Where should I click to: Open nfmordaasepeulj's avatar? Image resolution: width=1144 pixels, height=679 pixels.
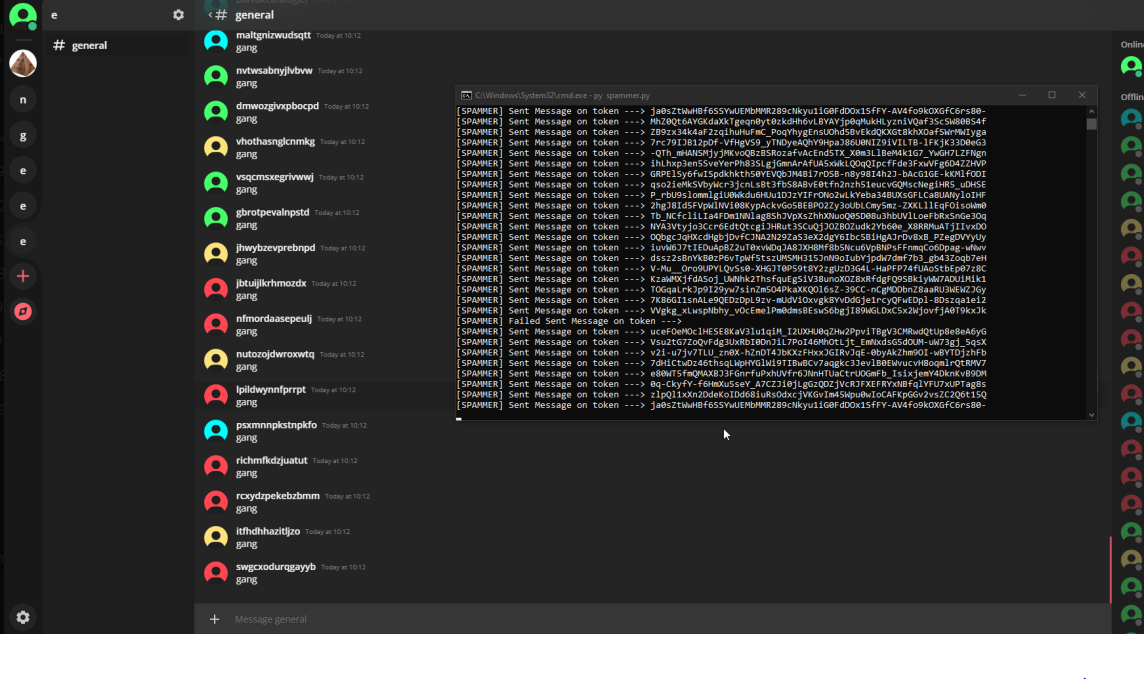coord(215,325)
